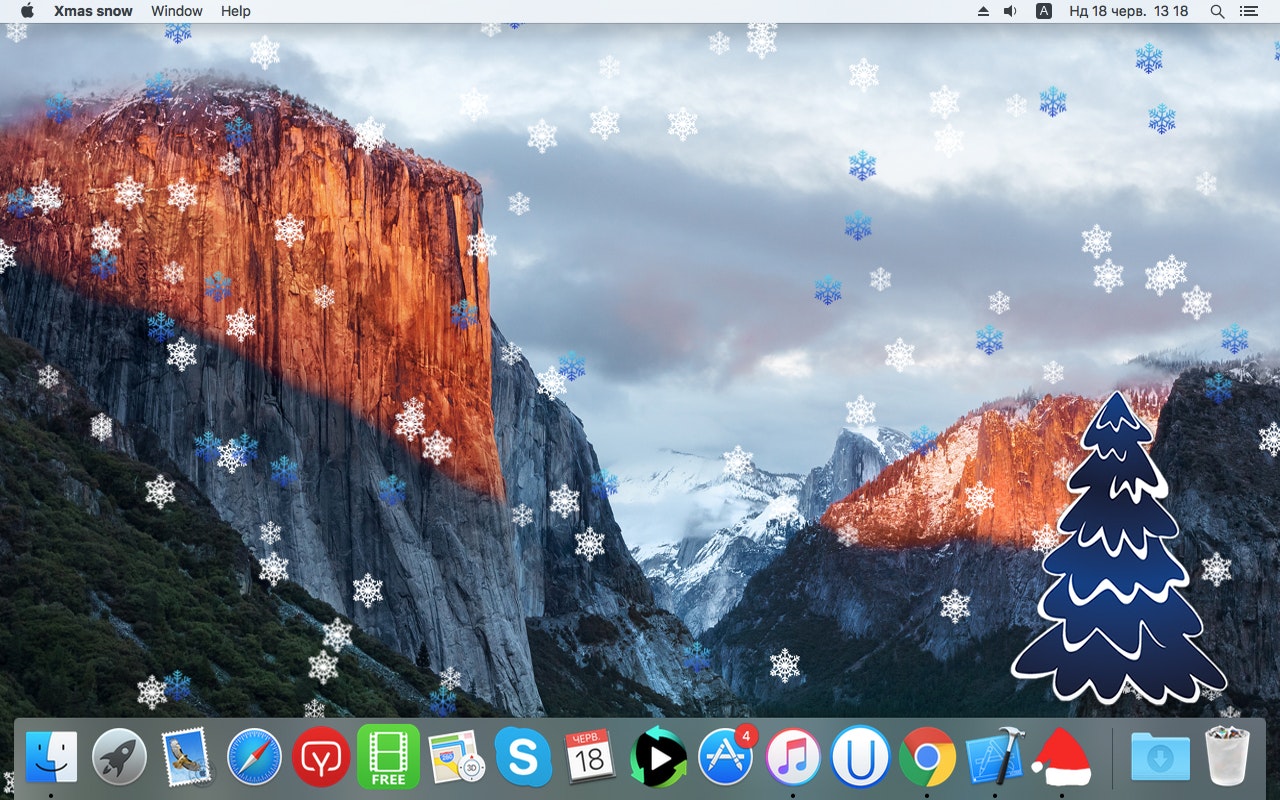Open Spotlight search in the menu bar

tap(1217, 11)
